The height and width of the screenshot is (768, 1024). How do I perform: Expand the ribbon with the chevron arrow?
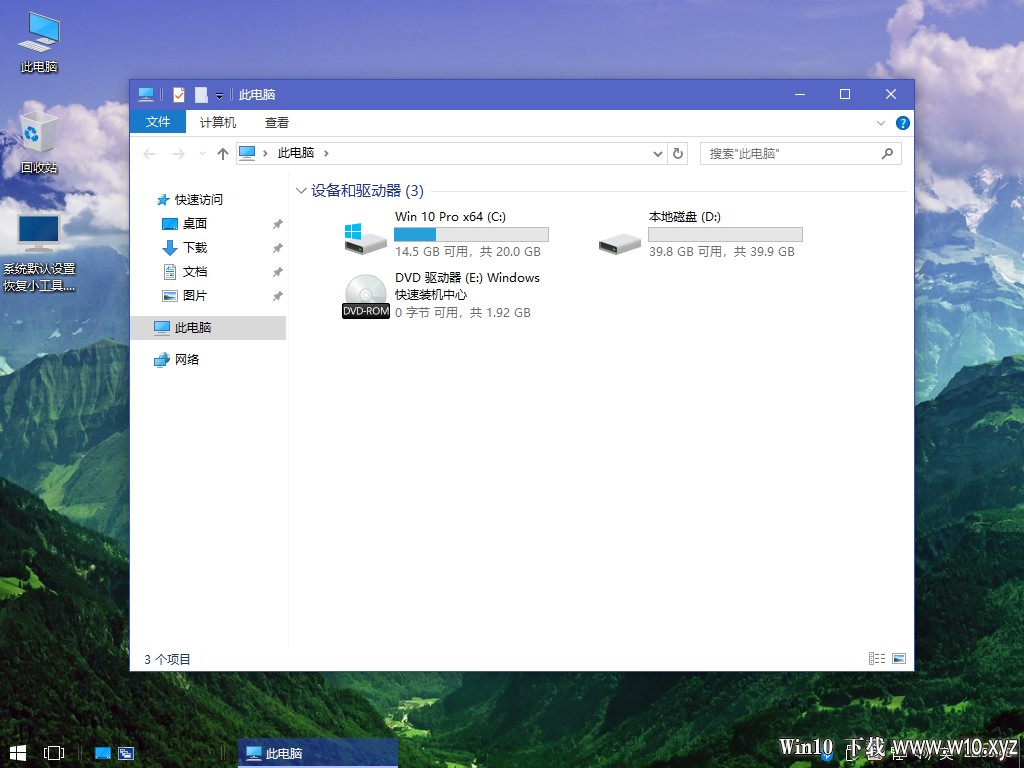click(881, 123)
